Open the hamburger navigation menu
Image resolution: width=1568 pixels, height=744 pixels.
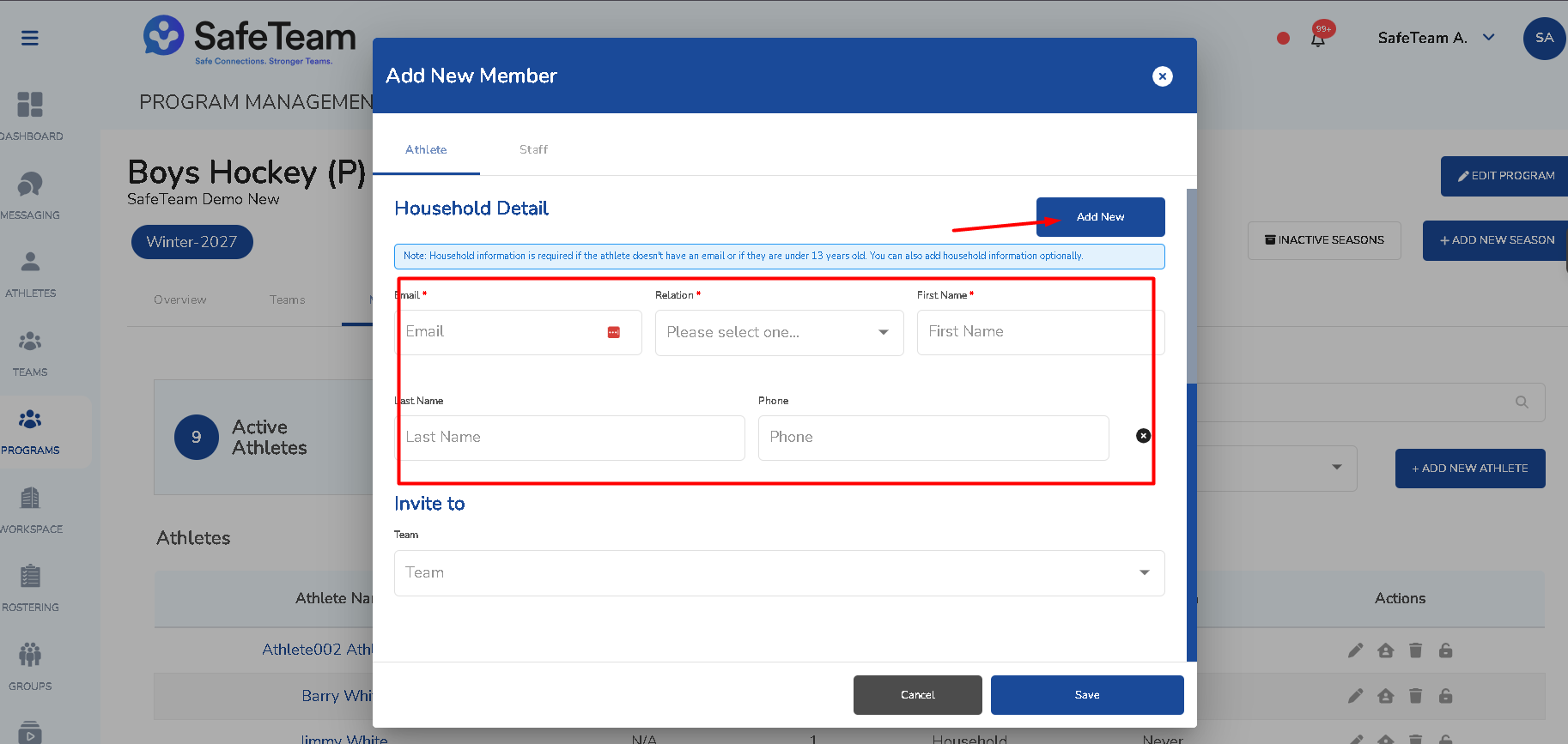(30, 38)
